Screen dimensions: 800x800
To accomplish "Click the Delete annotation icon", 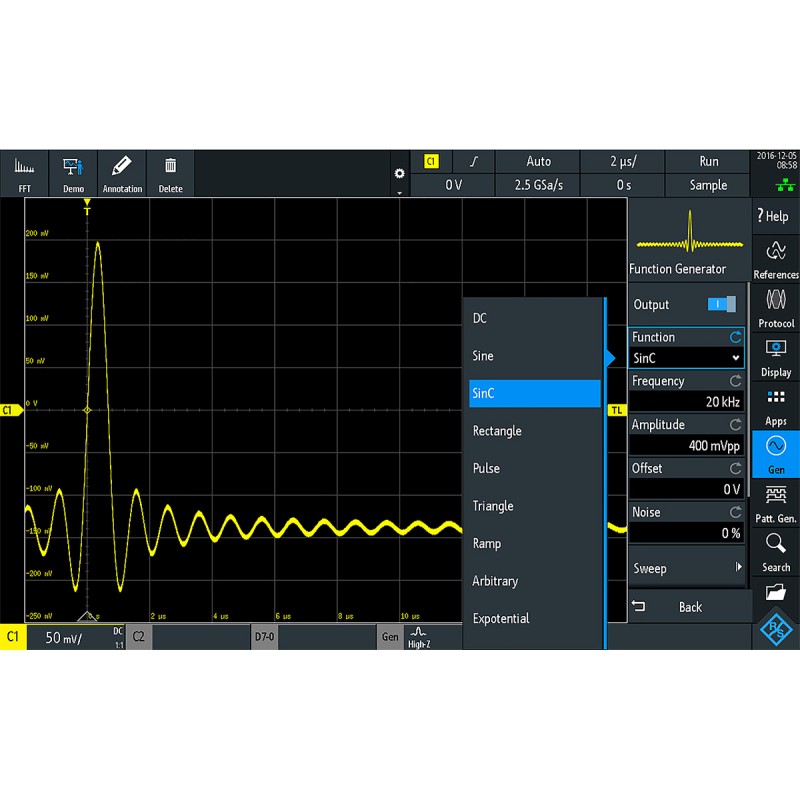I will 170,172.
